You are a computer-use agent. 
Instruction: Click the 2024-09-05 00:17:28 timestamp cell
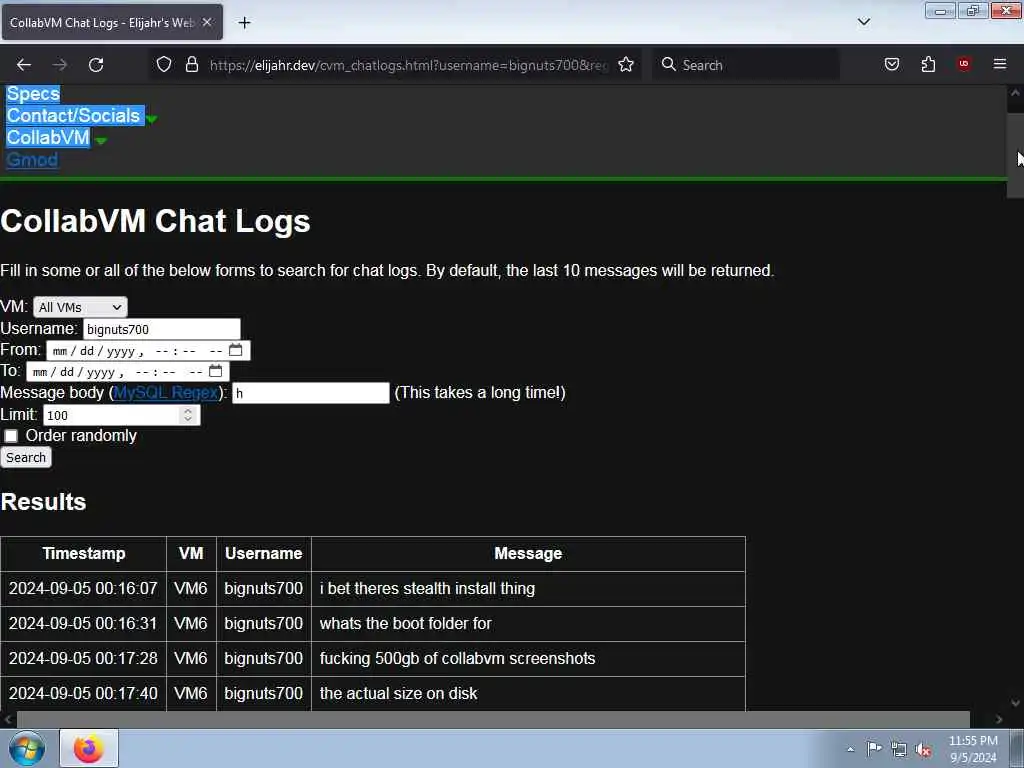[x=83, y=658]
